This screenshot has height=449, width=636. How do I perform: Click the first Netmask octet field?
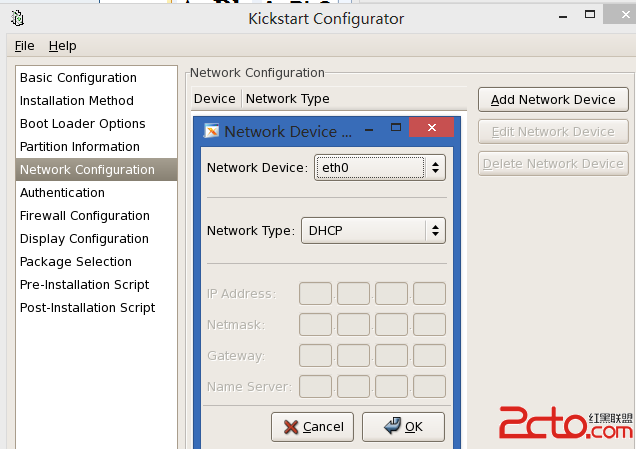click(x=315, y=324)
